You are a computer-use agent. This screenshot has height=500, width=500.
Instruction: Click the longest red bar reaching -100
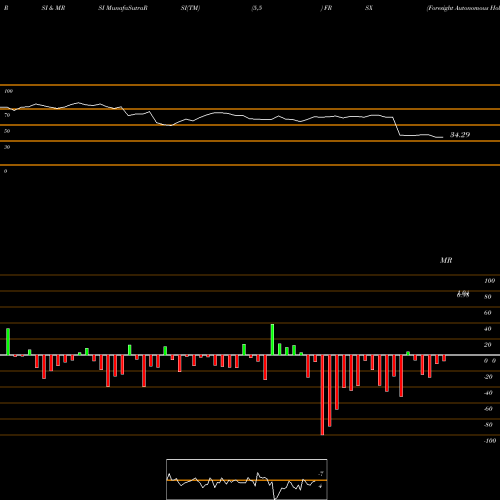tap(322, 395)
